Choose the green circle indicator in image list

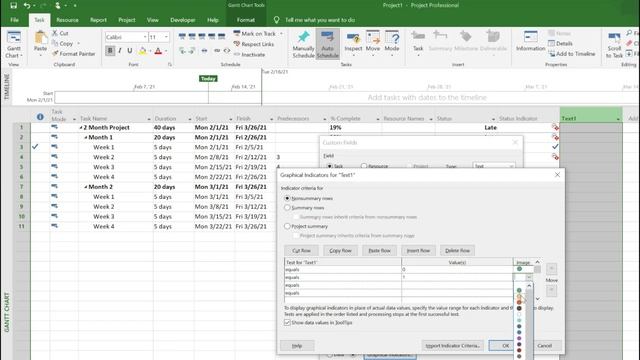(519, 290)
